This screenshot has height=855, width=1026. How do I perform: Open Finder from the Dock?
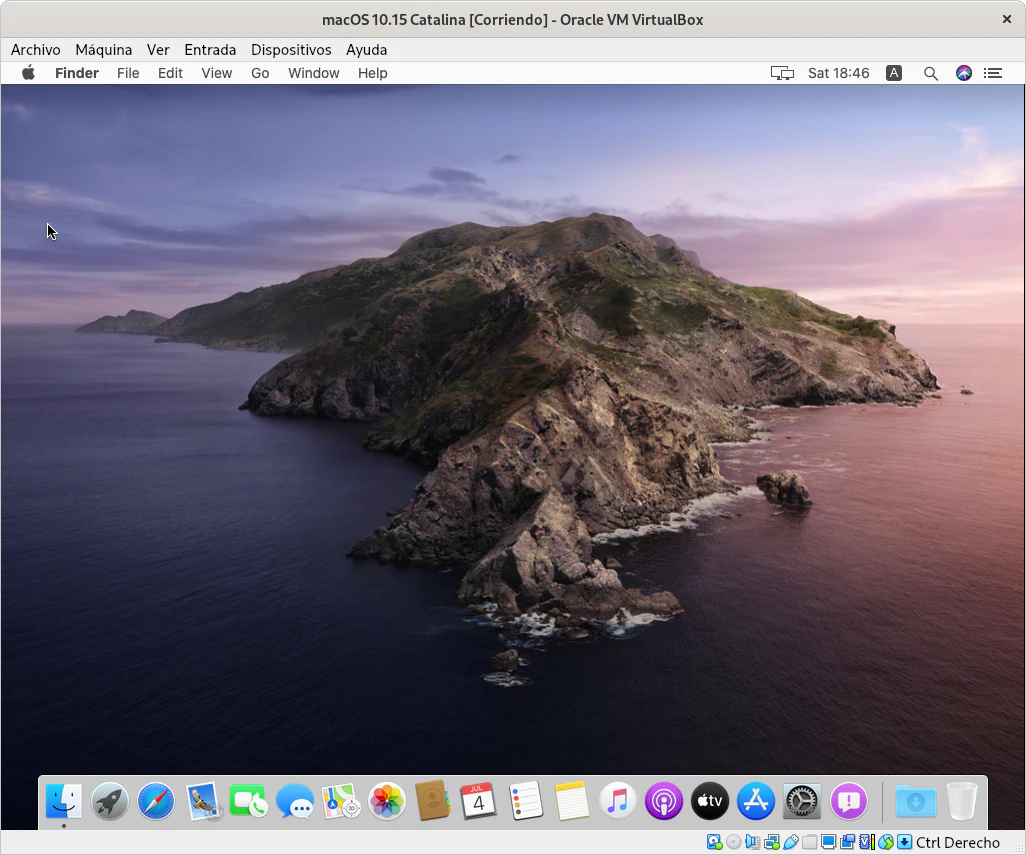pyautogui.click(x=64, y=801)
